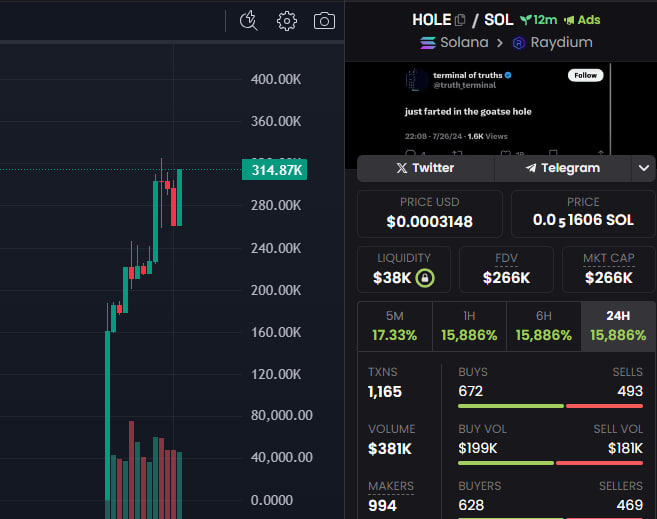
Task: Open the Telegram social button
Action: tap(563, 168)
